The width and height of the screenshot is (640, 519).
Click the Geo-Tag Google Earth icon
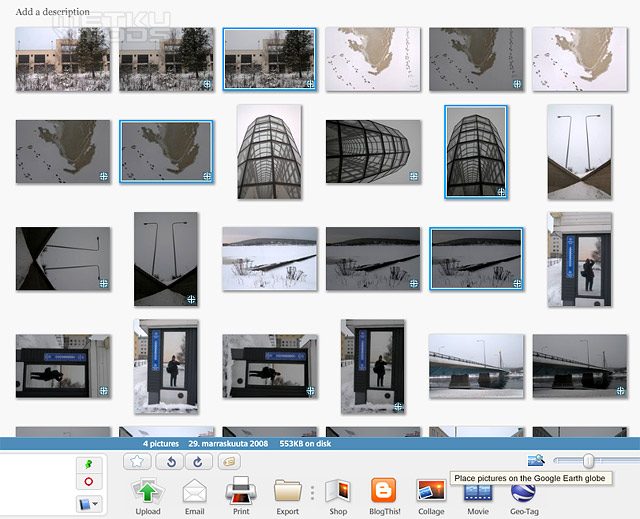(523, 493)
